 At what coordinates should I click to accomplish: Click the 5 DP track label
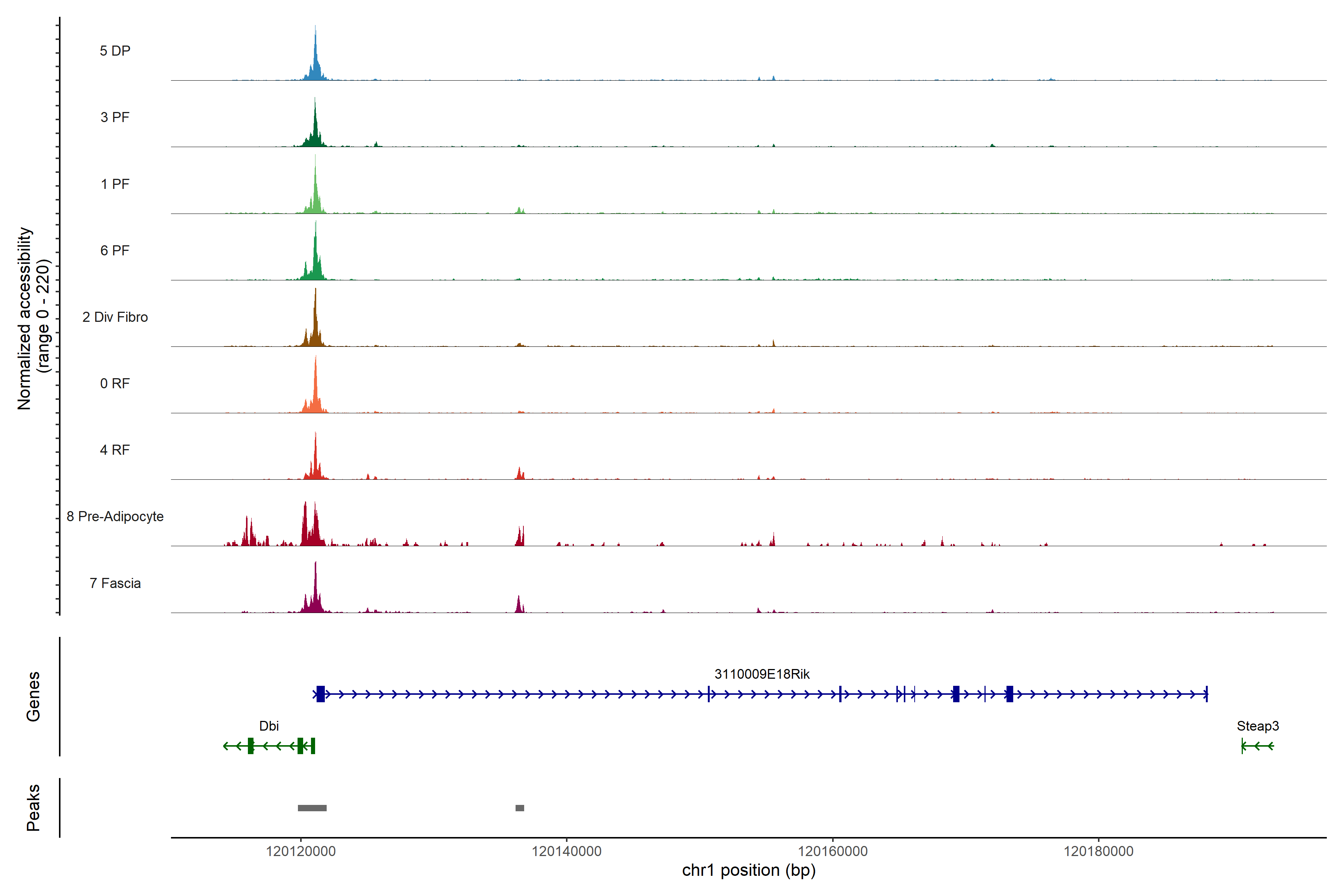click(115, 51)
